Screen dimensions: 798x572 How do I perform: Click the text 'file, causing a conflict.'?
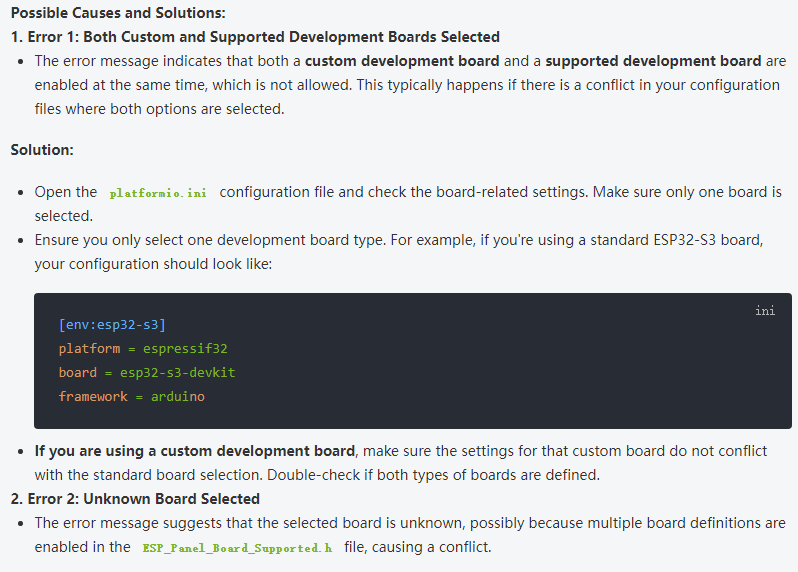click(418, 547)
